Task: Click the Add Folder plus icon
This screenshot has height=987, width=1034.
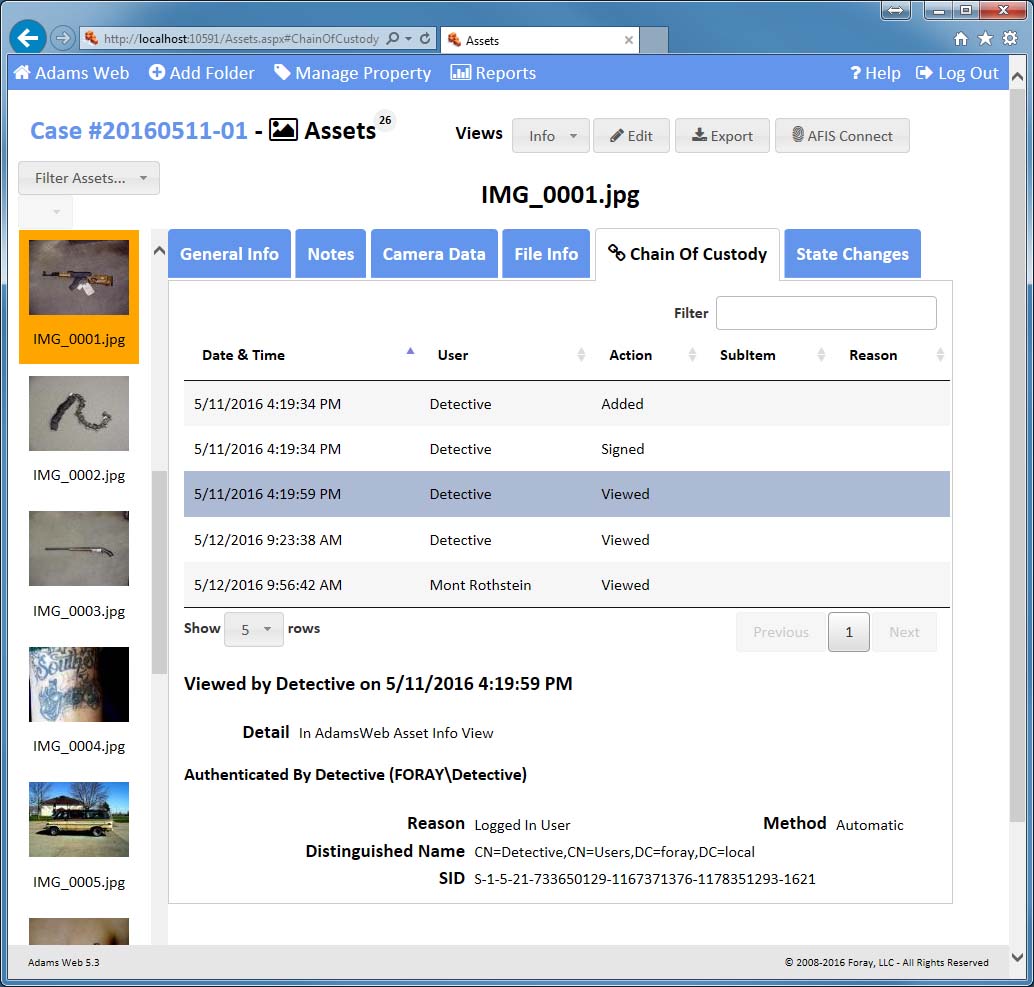Action: [x=157, y=73]
